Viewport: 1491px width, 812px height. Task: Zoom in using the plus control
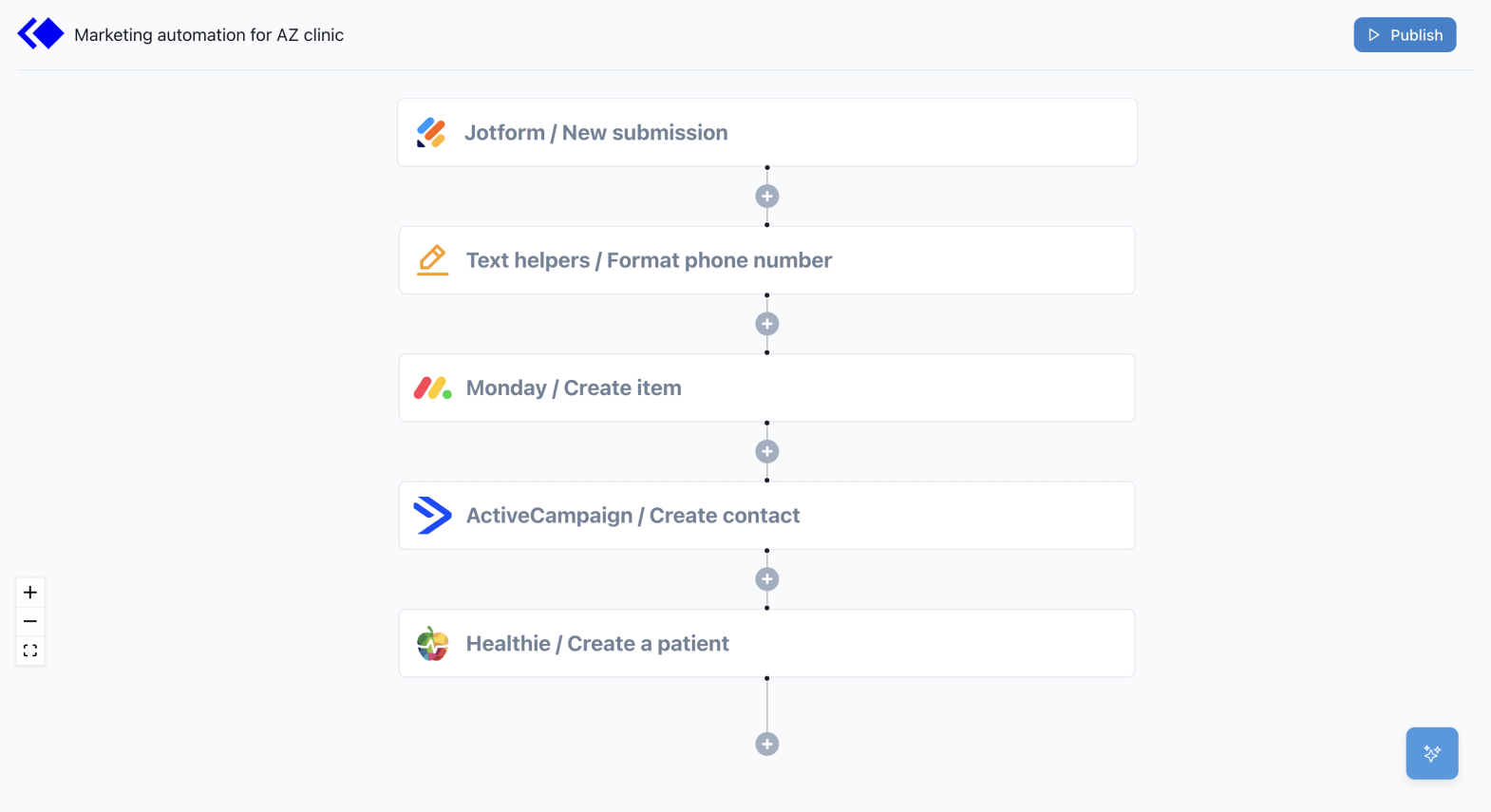(29, 592)
